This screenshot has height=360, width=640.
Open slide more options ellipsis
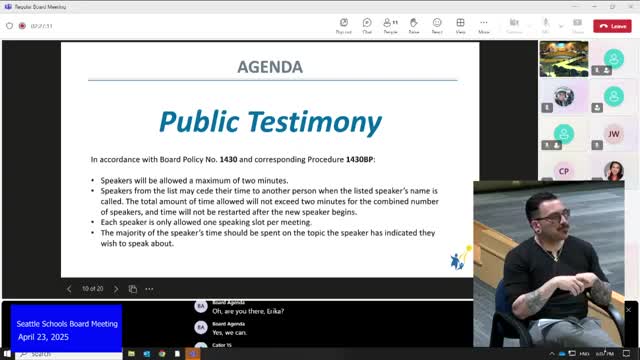coord(149,289)
